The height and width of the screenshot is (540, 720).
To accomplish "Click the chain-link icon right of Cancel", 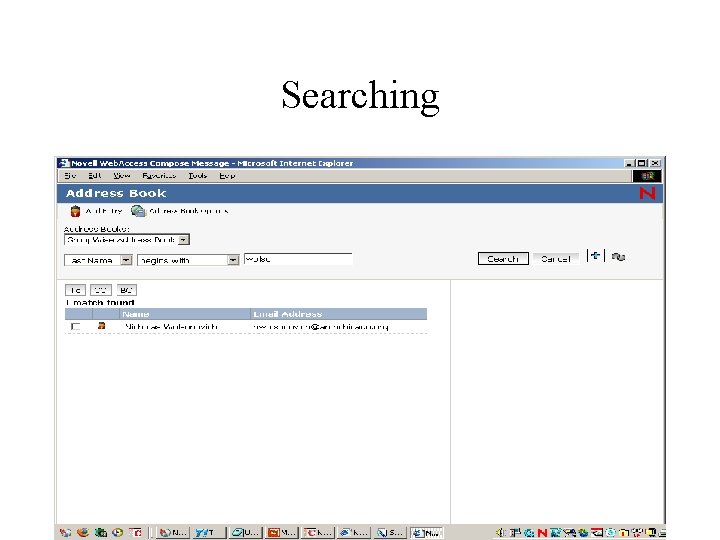I will coord(618,257).
